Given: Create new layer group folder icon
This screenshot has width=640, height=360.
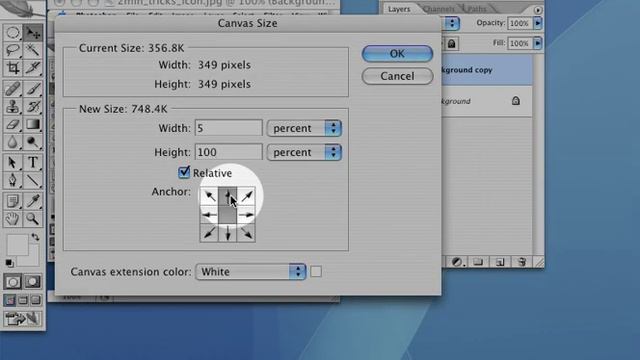Looking at the screenshot, I should click(x=478, y=262).
